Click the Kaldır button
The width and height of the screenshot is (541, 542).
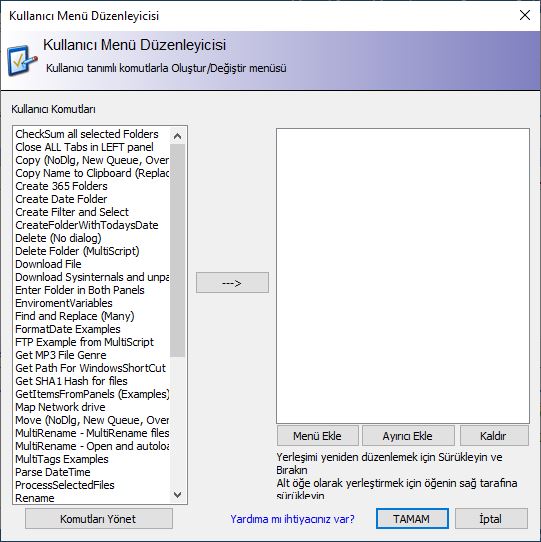pos(494,436)
